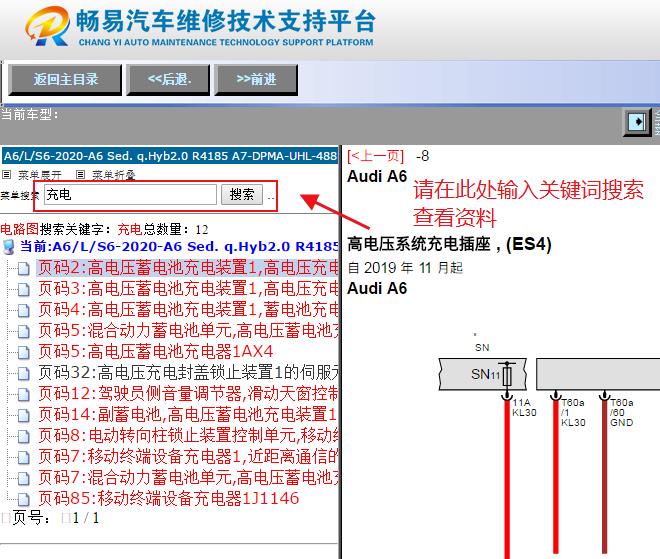Select the A6/L/S6-2020-A6 Sed. q.Hyb2.0 vehicle header
Image resolution: width=660 pixels, height=559 pixels.
[170, 156]
